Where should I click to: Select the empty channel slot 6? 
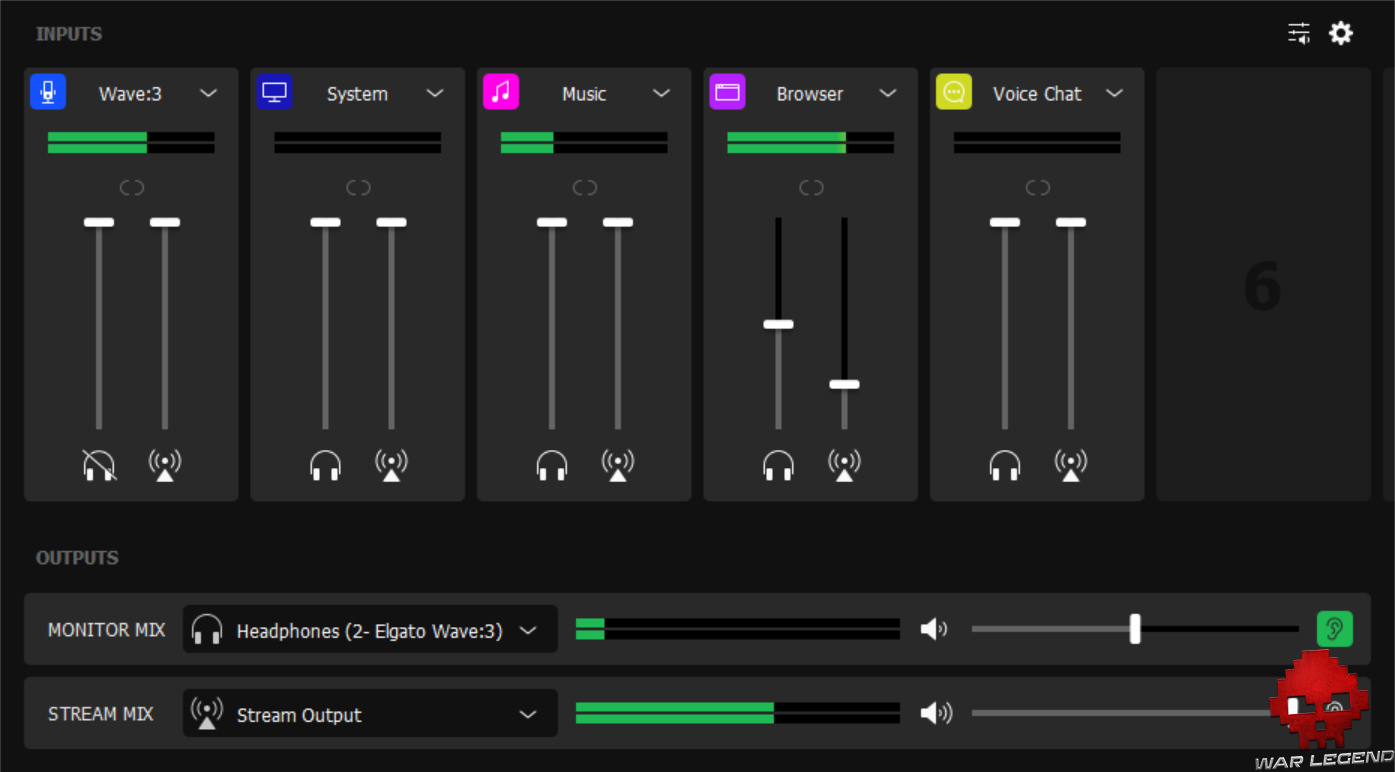[1263, 285]
